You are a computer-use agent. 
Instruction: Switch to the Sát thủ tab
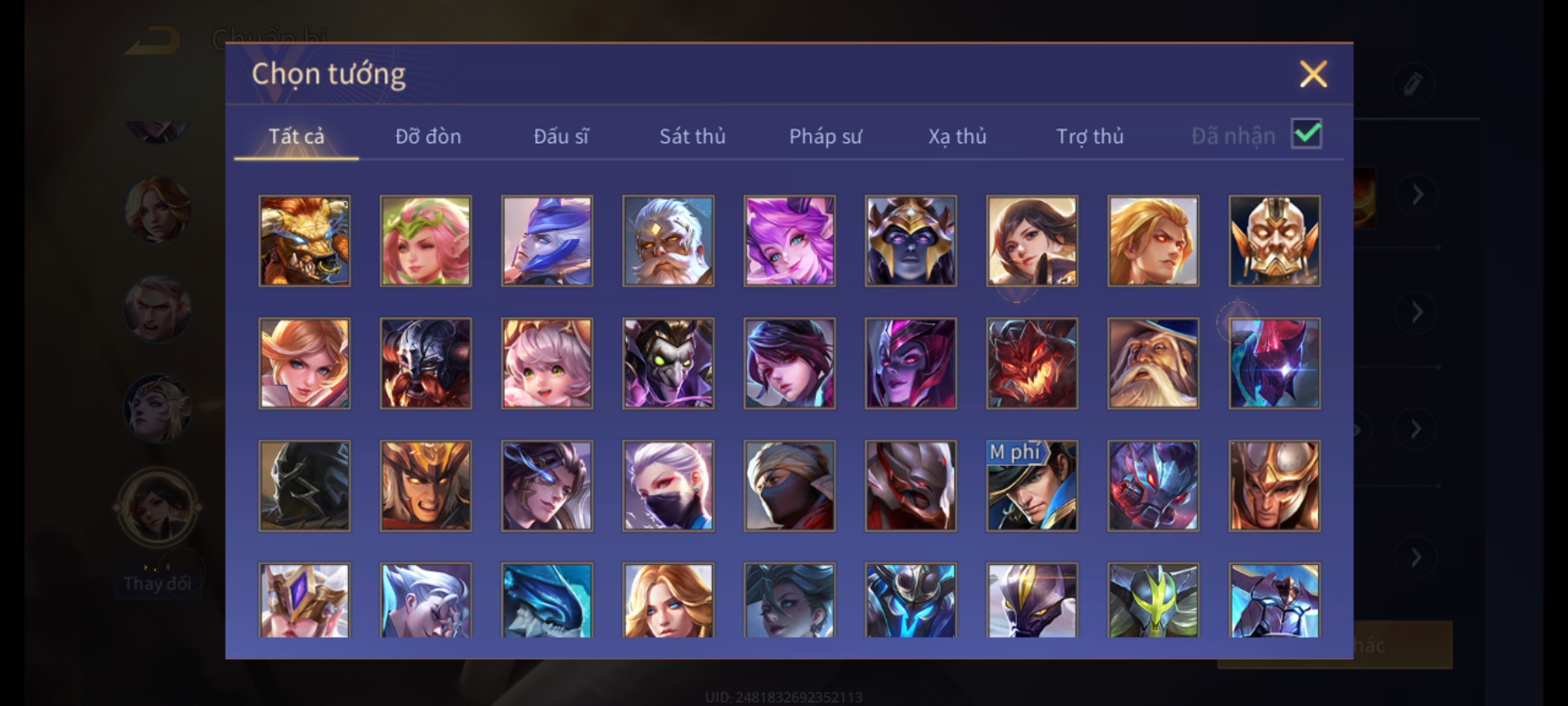click(x=692, y=136)
